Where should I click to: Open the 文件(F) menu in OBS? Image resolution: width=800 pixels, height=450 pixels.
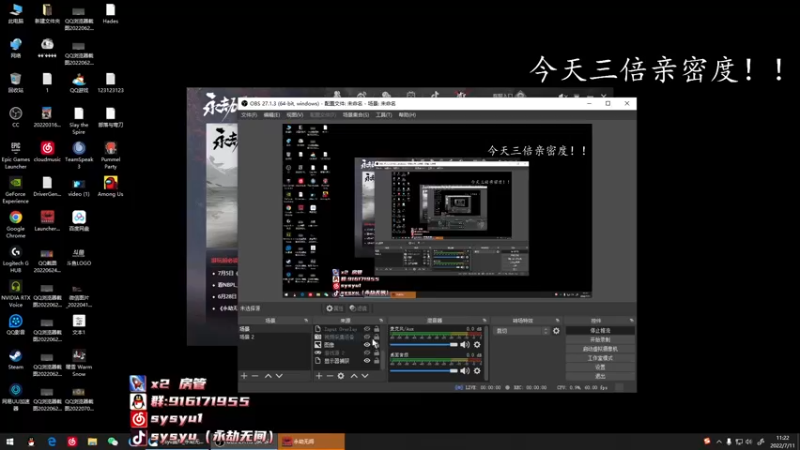point(249,115)
